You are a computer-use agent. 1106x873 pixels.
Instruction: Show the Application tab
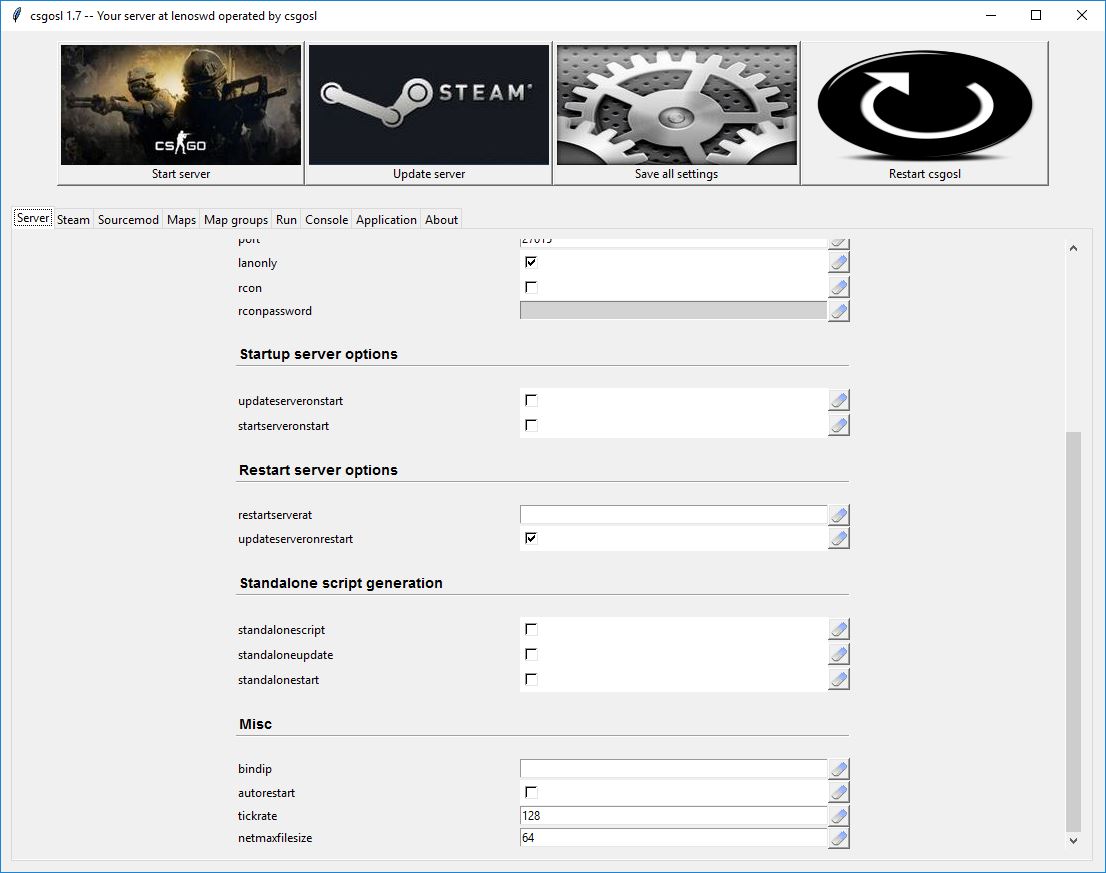(387, 219)
